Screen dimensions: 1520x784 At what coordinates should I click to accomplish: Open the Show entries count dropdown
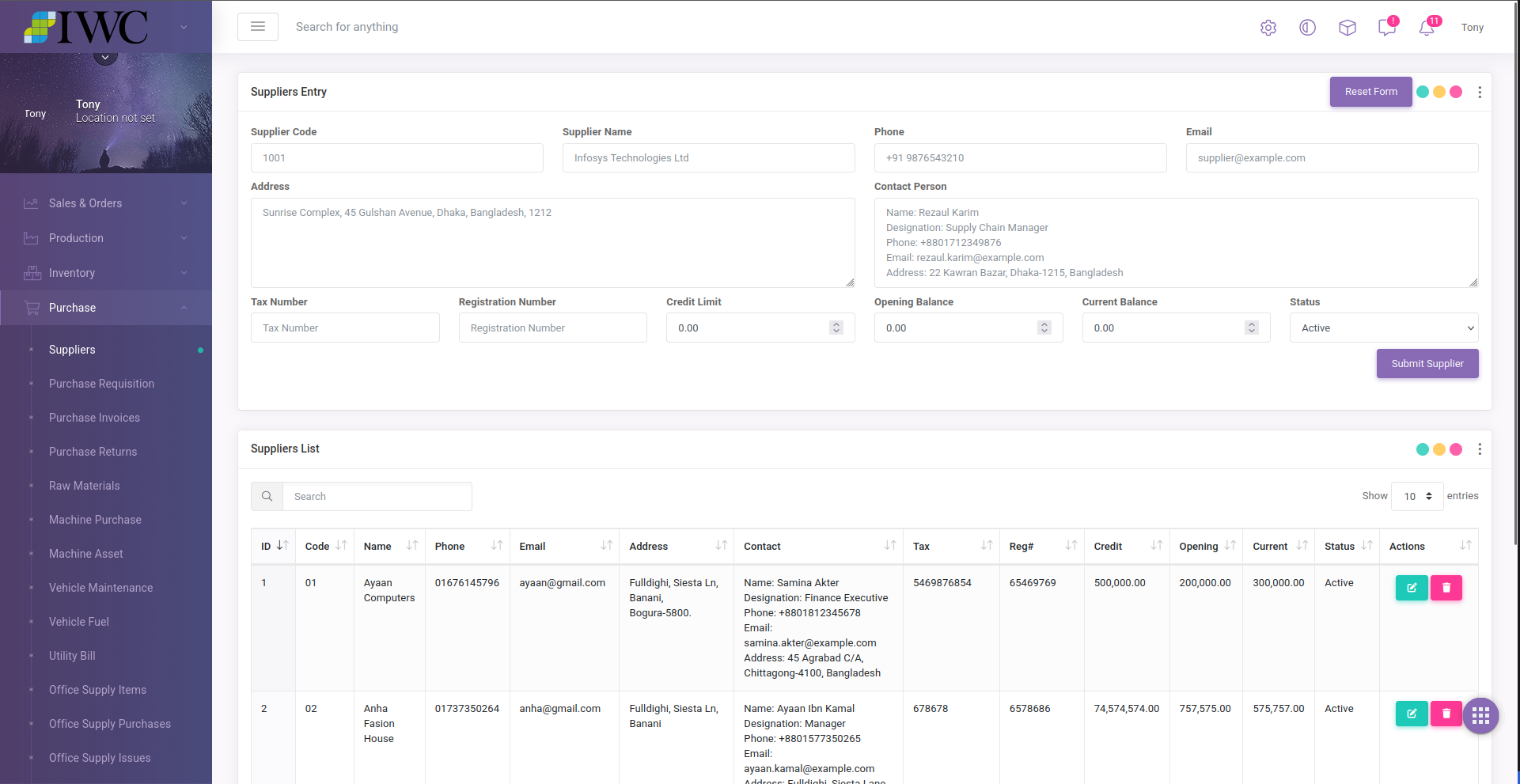pos(1417,496)
